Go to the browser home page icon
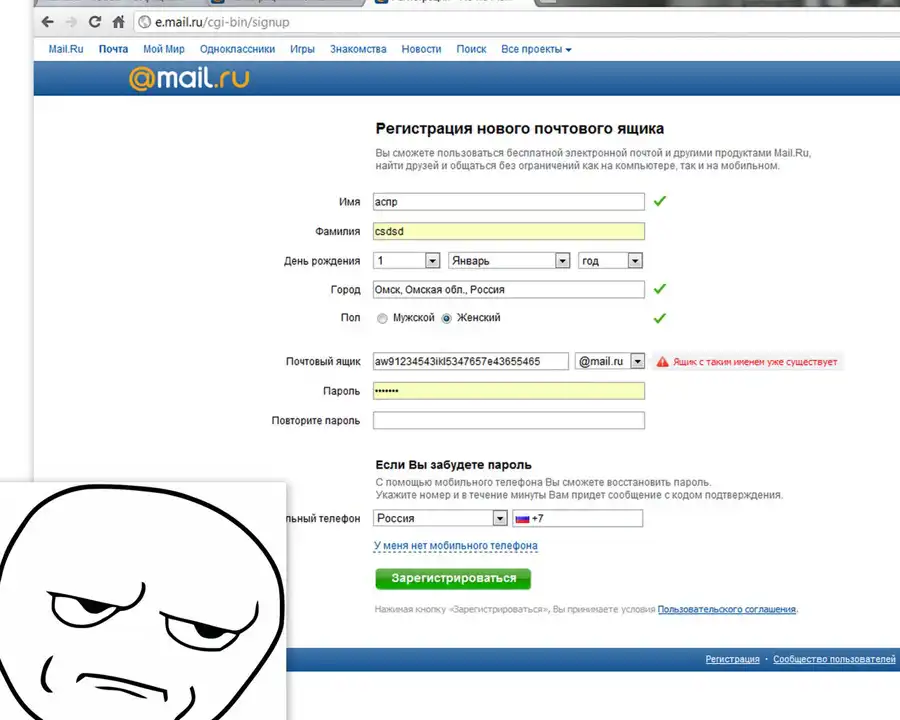Image resolution: width=900 pixels, height=720 pixels. click(119, 21)
